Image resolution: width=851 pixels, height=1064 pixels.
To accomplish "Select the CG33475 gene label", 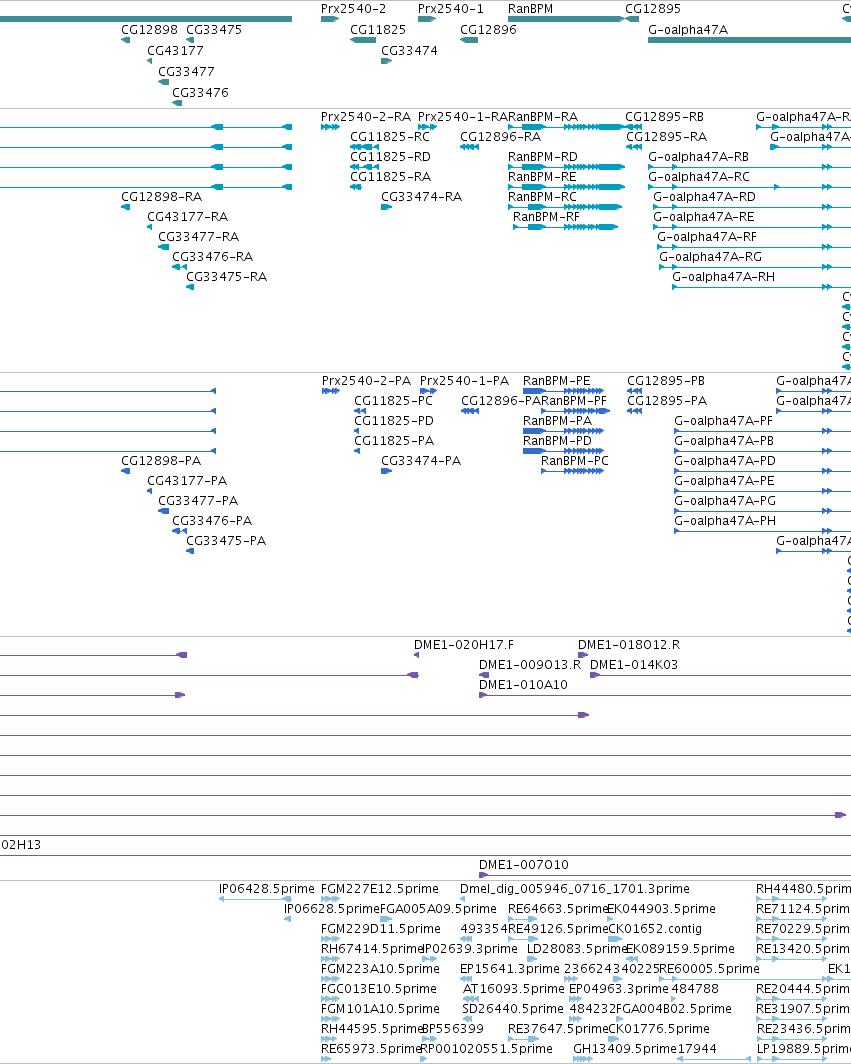I will 214,30.
